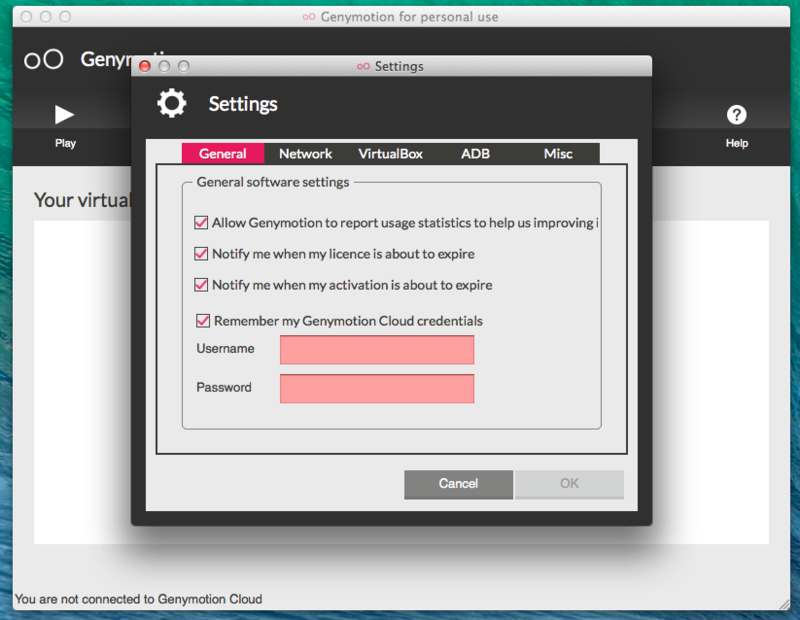The width and height of the screenshot is (800, 620).
Task: Click the Play triangle icon
Action: (64, 115)
